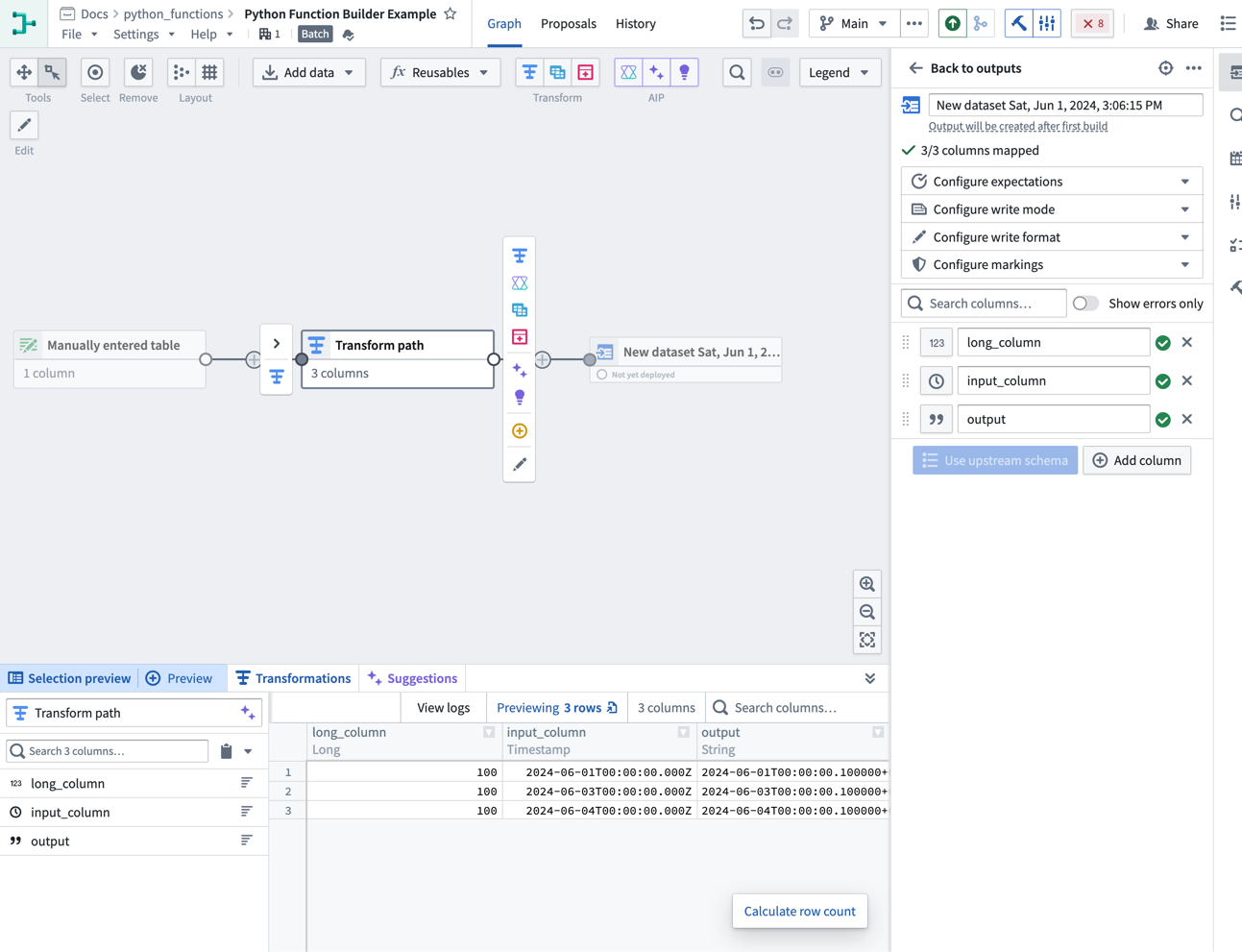Open the Add data dropdown
The height and width of the screenshot is (952, 1242).
click(x=309, y=72)
